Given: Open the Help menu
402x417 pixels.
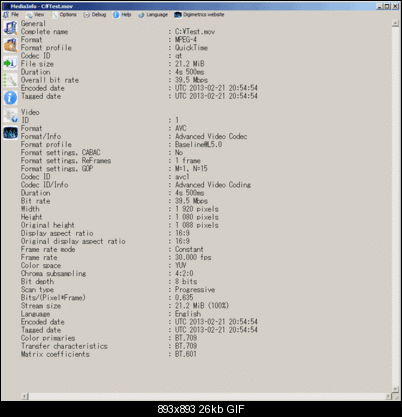Looking at the screenshot, I should 122,15.
